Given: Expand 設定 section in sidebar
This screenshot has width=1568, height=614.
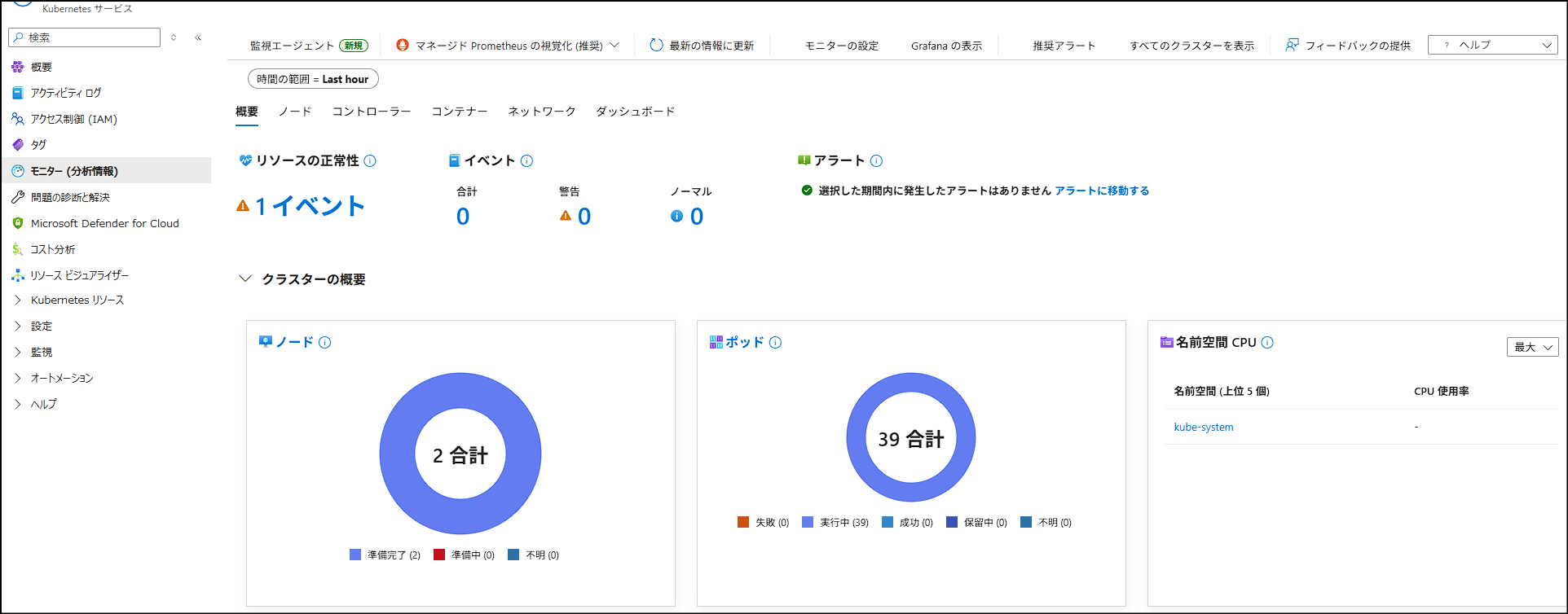Looking at the screenshot, I should (x=18, y=326).
